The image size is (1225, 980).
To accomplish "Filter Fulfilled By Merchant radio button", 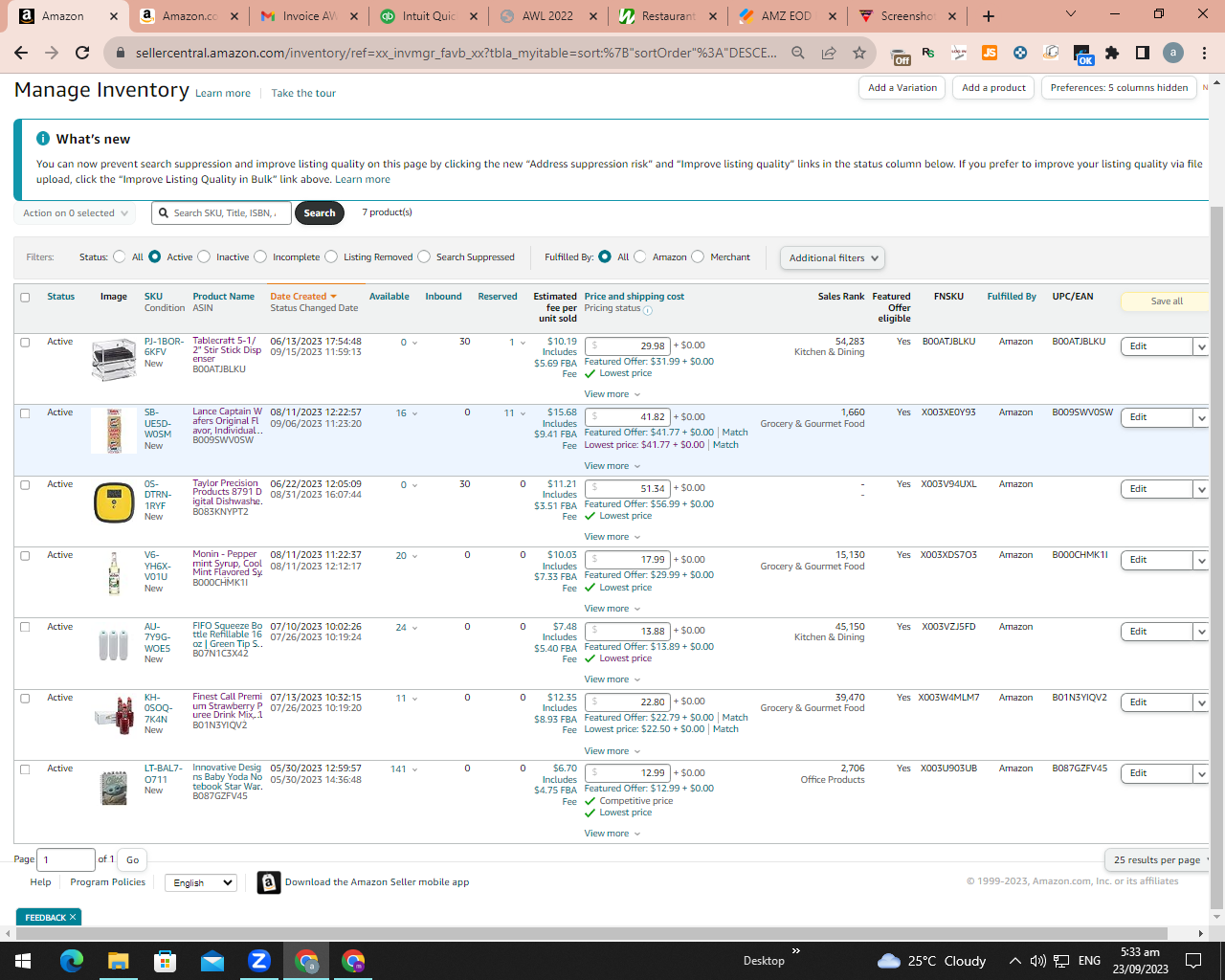I will click(x=698, y=256).
